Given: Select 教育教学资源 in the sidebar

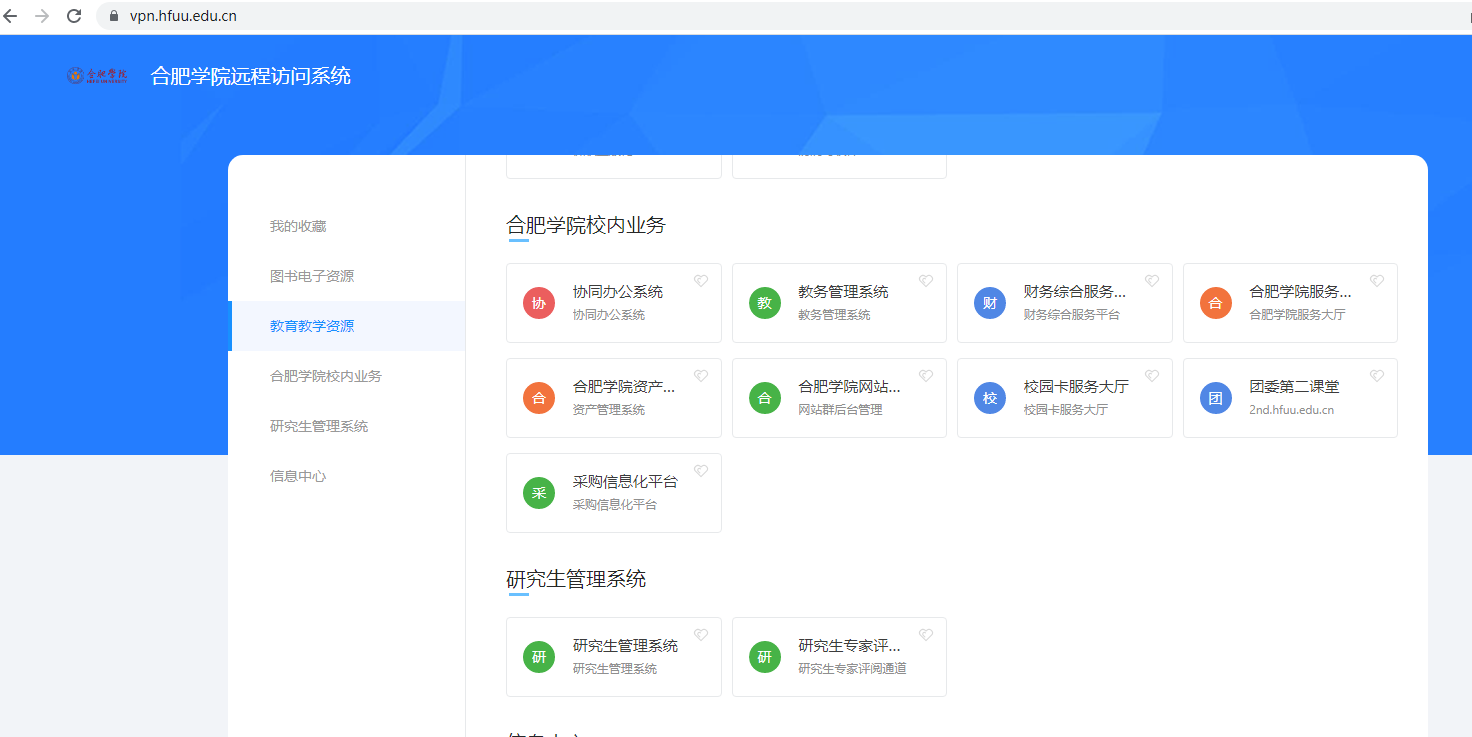Looking at the screenshot, I should [x=346, y=326].
